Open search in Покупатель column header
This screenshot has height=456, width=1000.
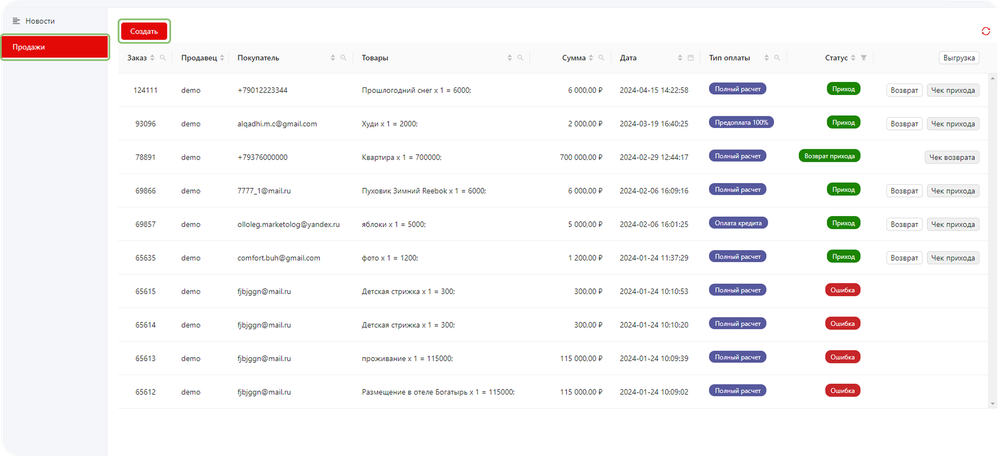tap(343, 58)
